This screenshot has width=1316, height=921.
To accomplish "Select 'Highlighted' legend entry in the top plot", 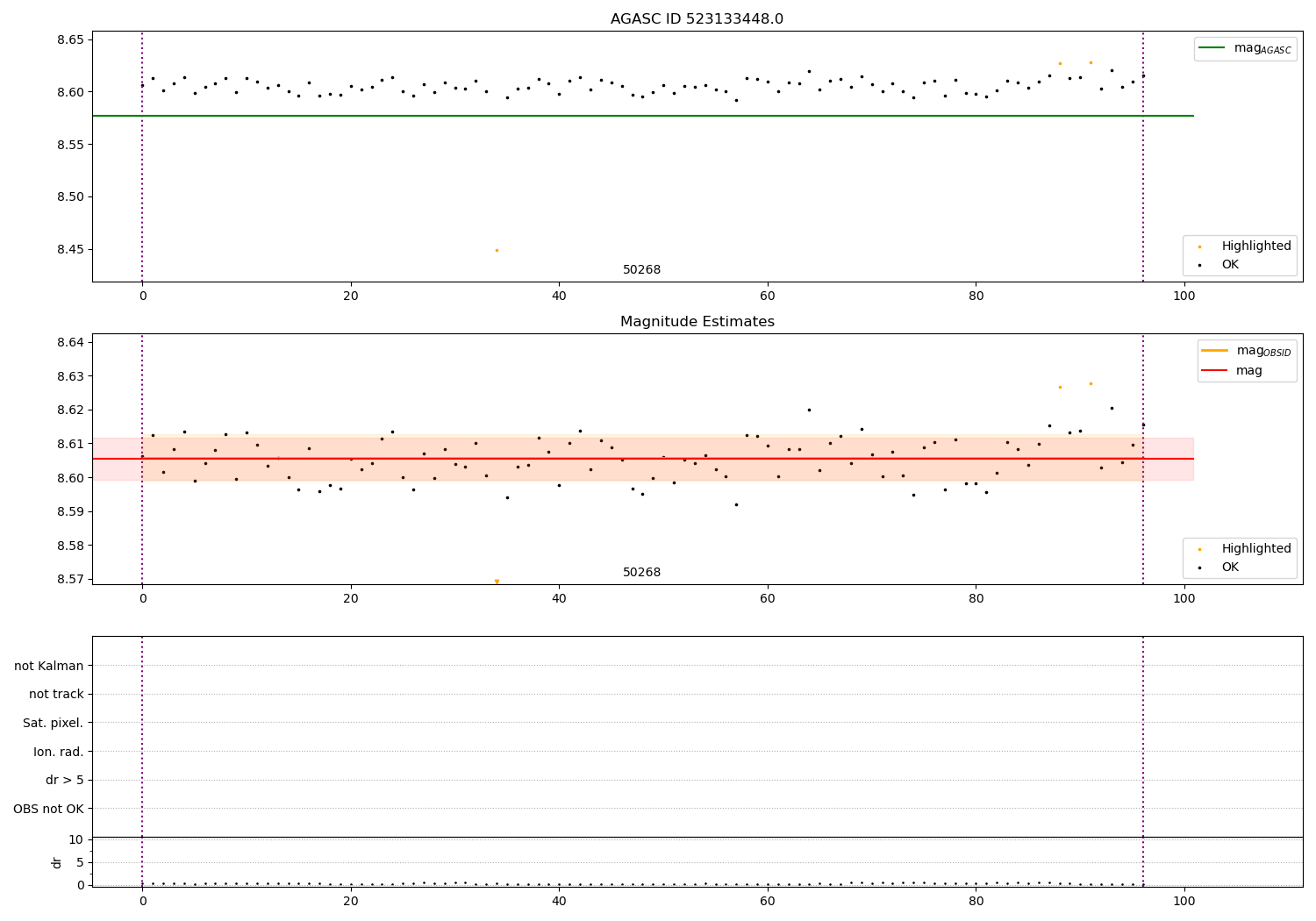I will [1256, 246].
